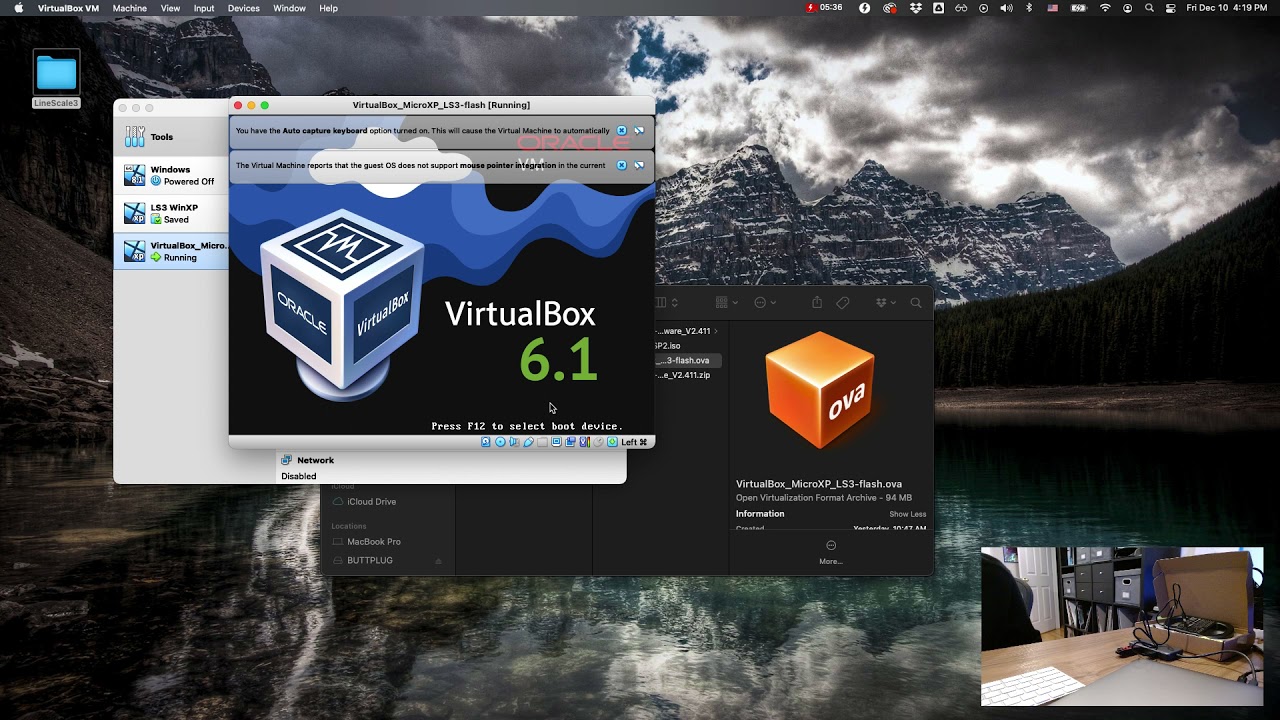Click the More button in Finder preview
The width and height of the screenshot is (1280, 720).
[x=831, y=552]
